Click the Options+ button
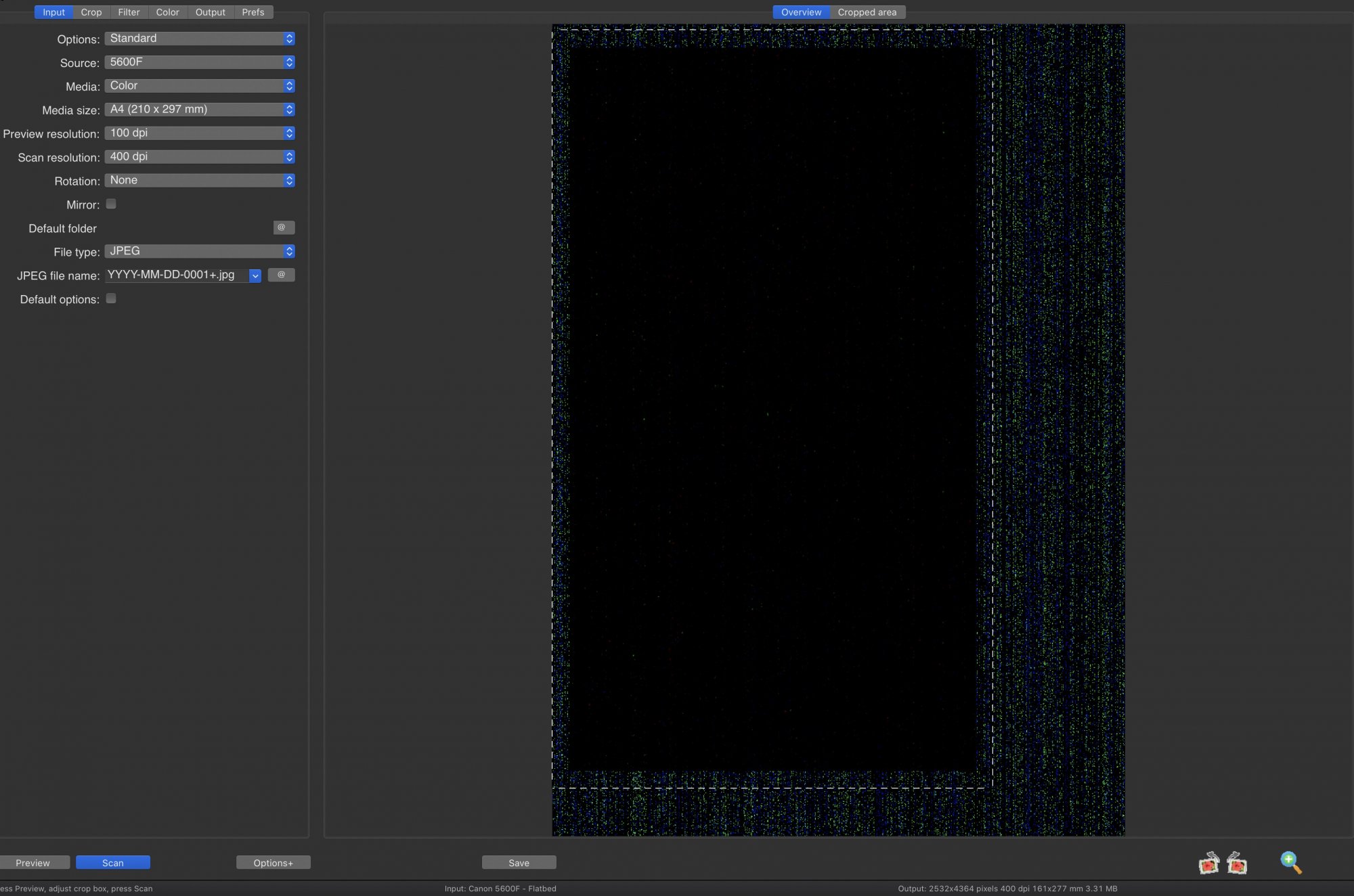Screen dimensions: 1354x896 click(273, 863)
